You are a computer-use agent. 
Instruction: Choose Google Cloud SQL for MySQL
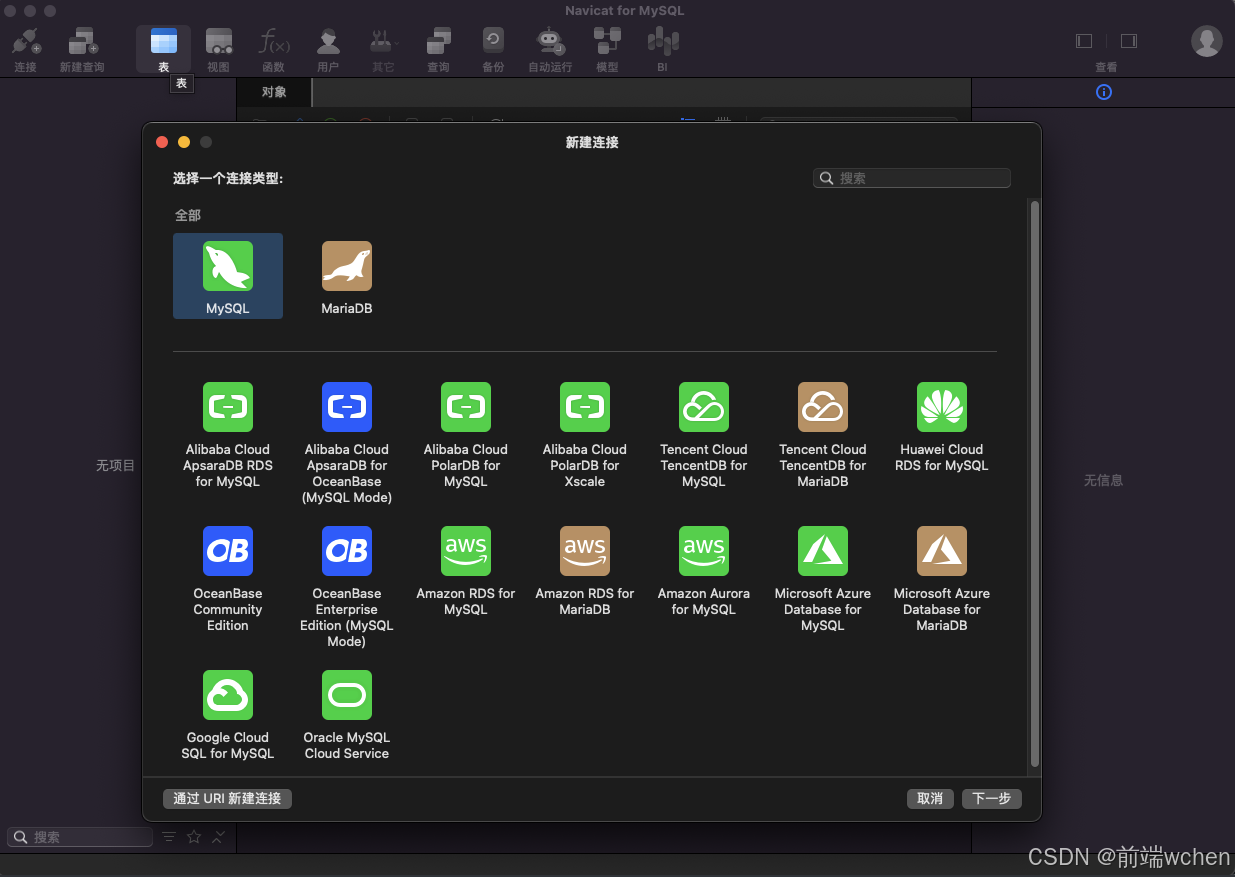coord(228,715)
